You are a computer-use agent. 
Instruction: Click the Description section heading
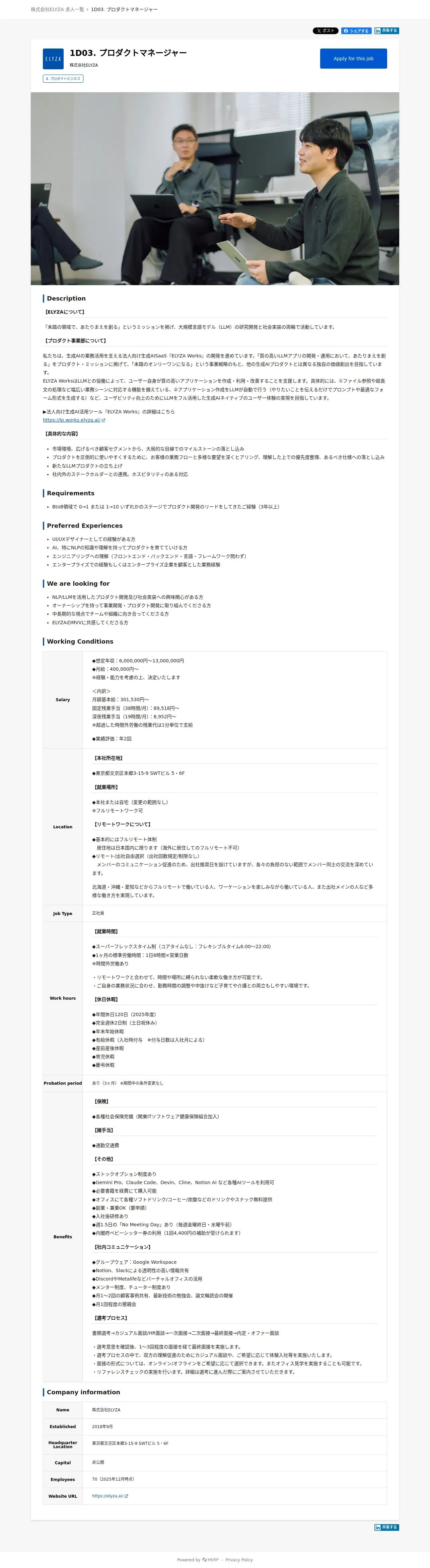coord(66,298)
